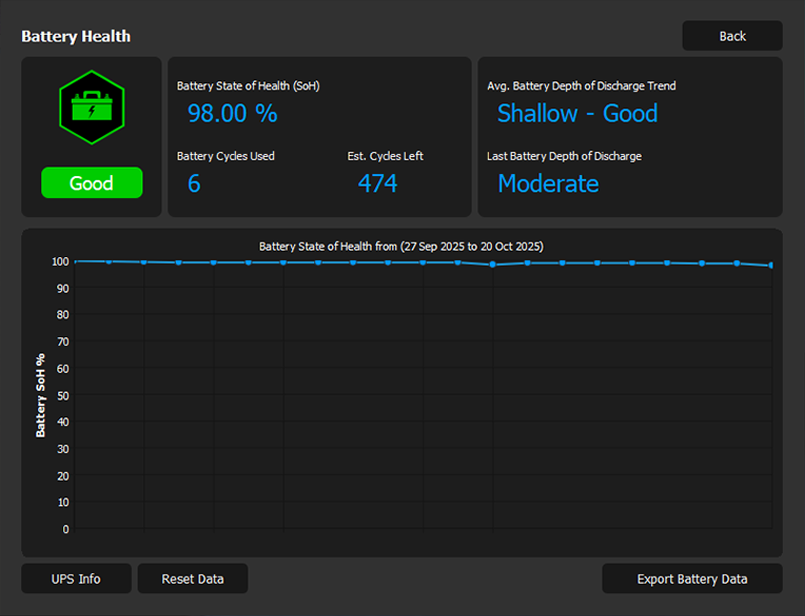Go back using the Back button
The width and height of the screenshot is (805, 616).
click(x=732, y=36)
